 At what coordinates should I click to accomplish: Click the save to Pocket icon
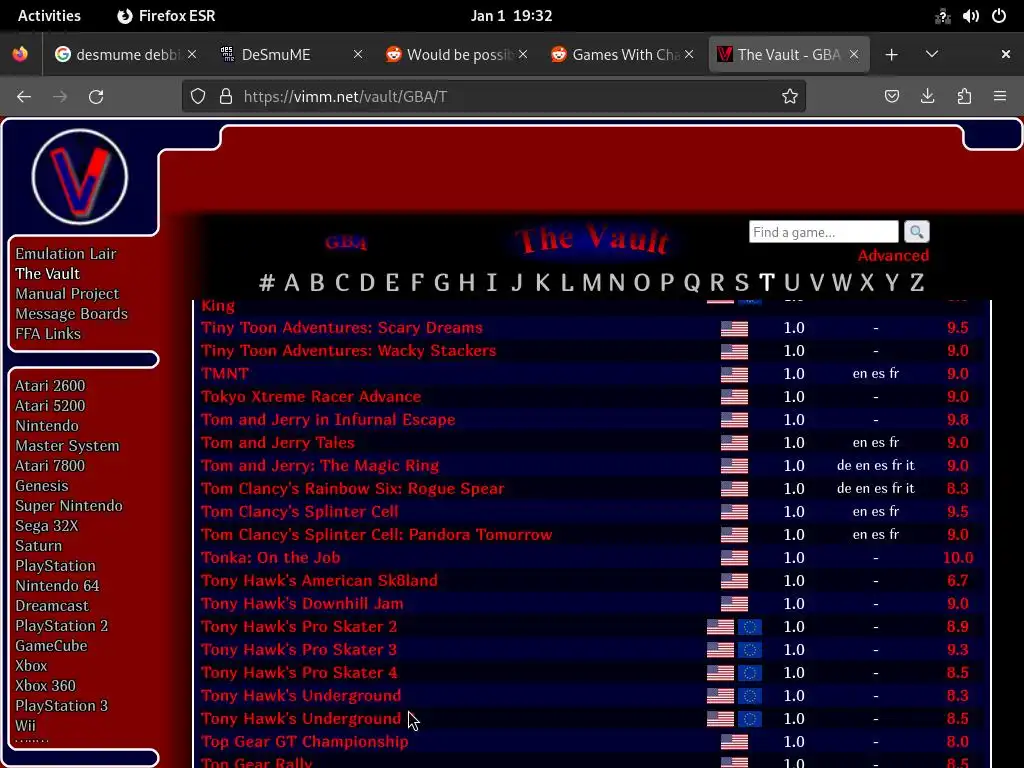(891, 97)
